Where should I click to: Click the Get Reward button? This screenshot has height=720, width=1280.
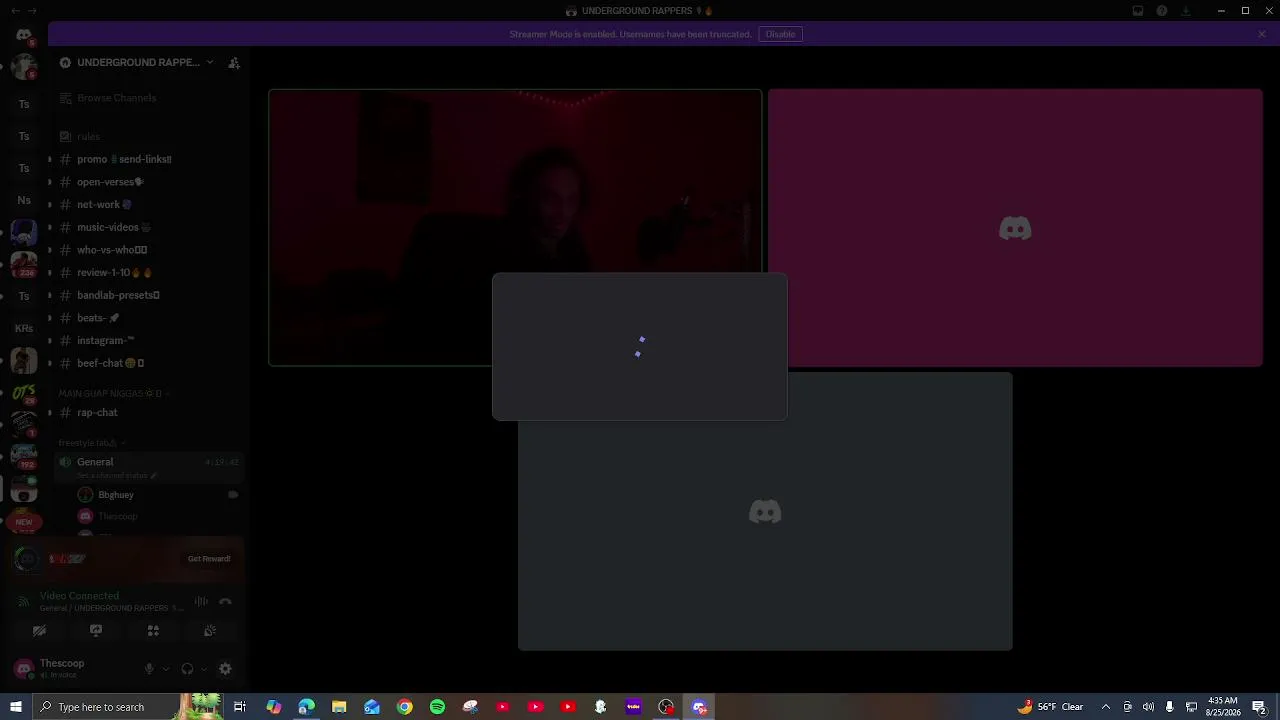point(209,559)
